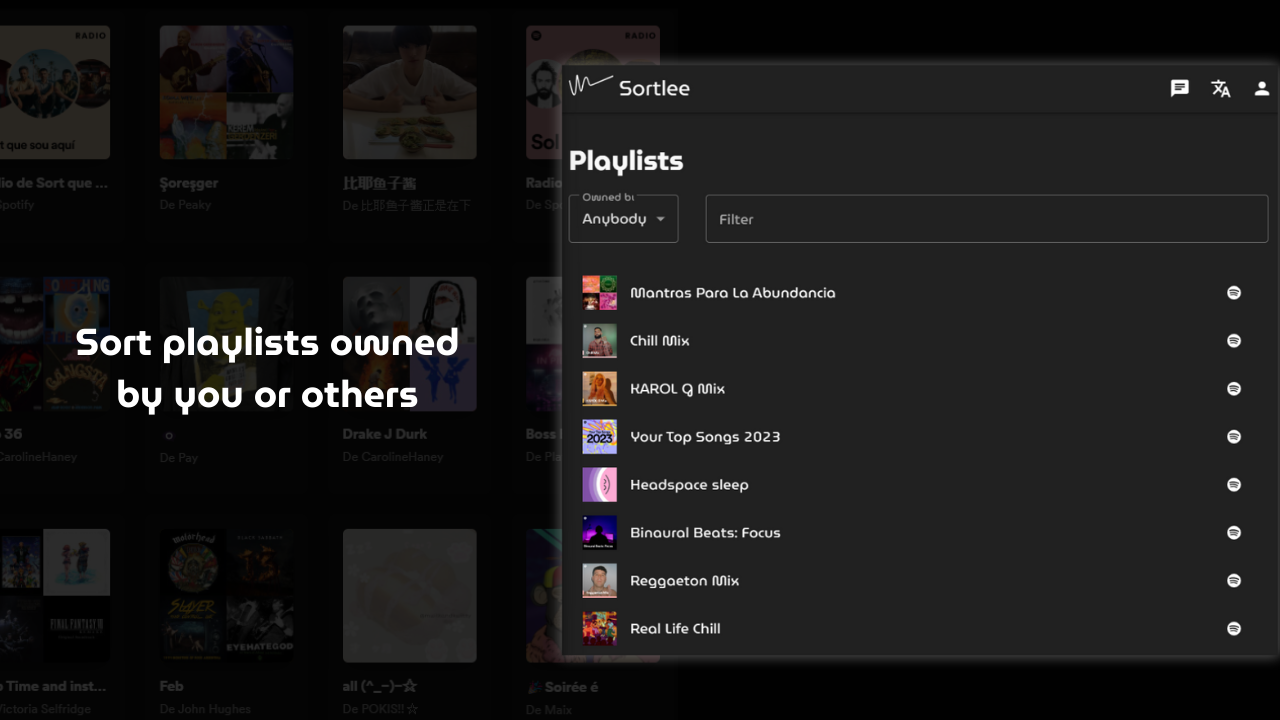Click the Spotify icon for KAROL G Mix
Screen dimensions: 1280x720
click(x=1234, y=389)
